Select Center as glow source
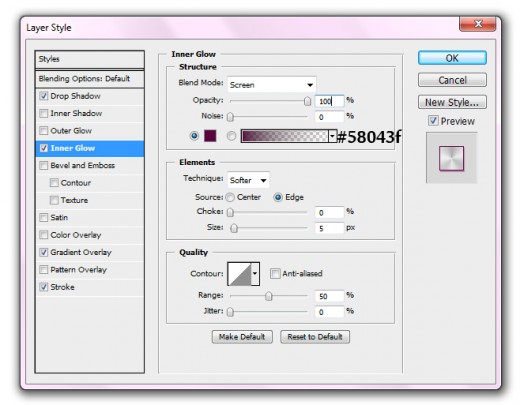 pyautogui.click(x=230, y=197)
